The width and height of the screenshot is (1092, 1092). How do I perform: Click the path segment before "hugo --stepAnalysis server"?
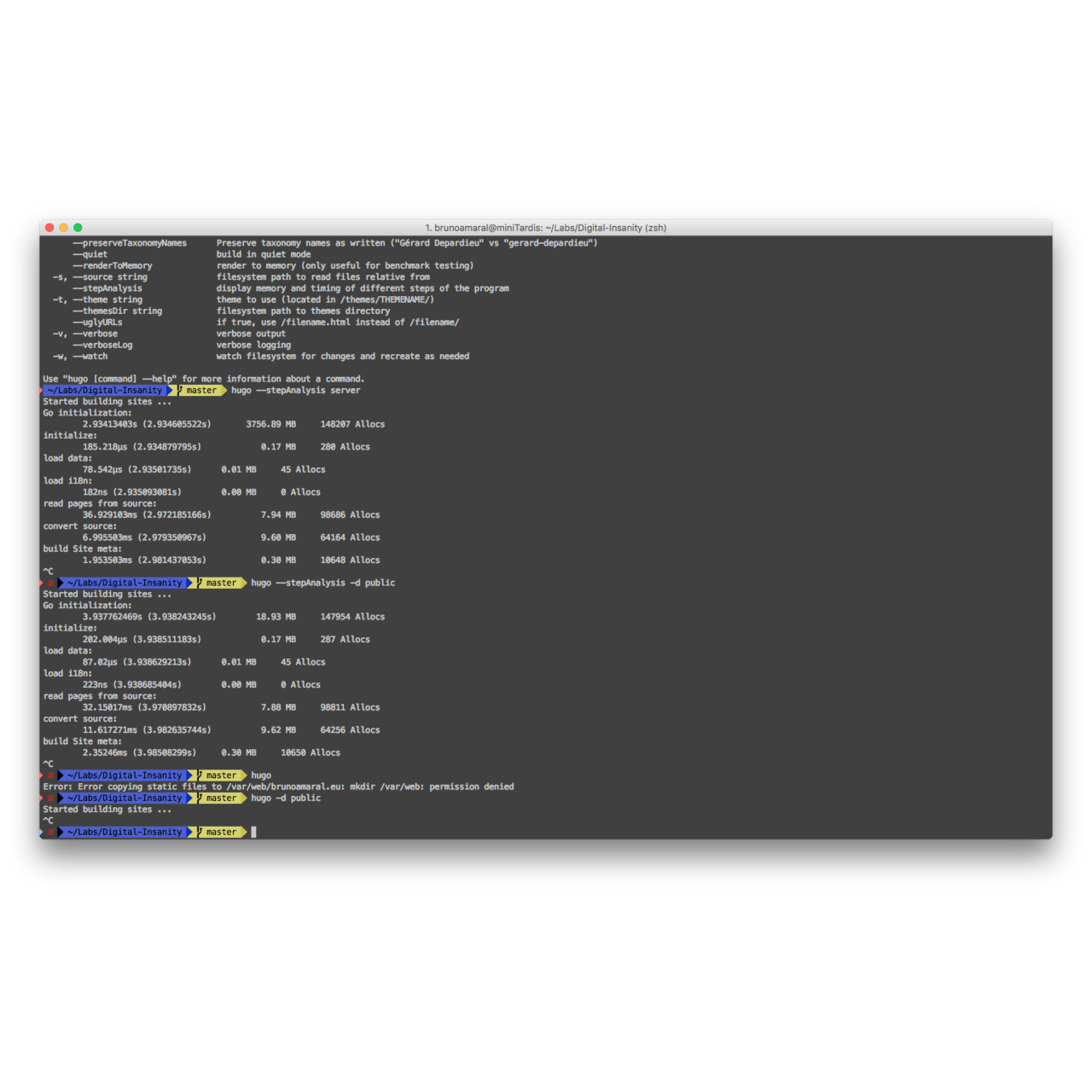(x=108, y=390)
